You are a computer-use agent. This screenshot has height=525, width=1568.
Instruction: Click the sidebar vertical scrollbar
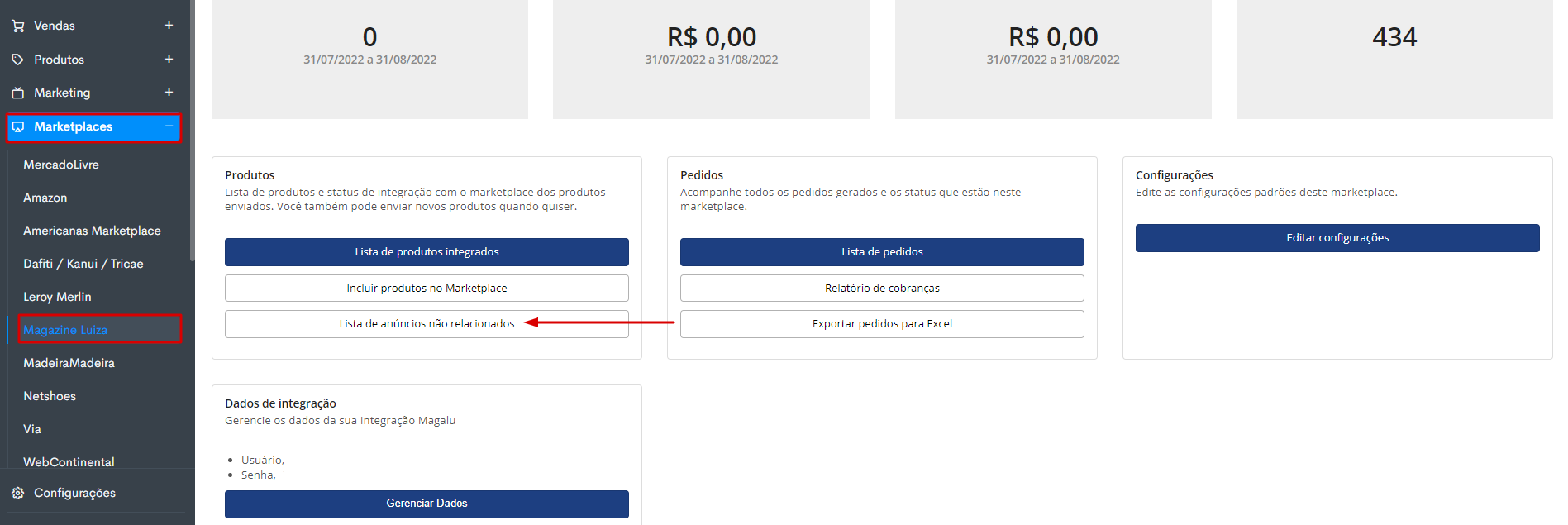click(192, 132)
